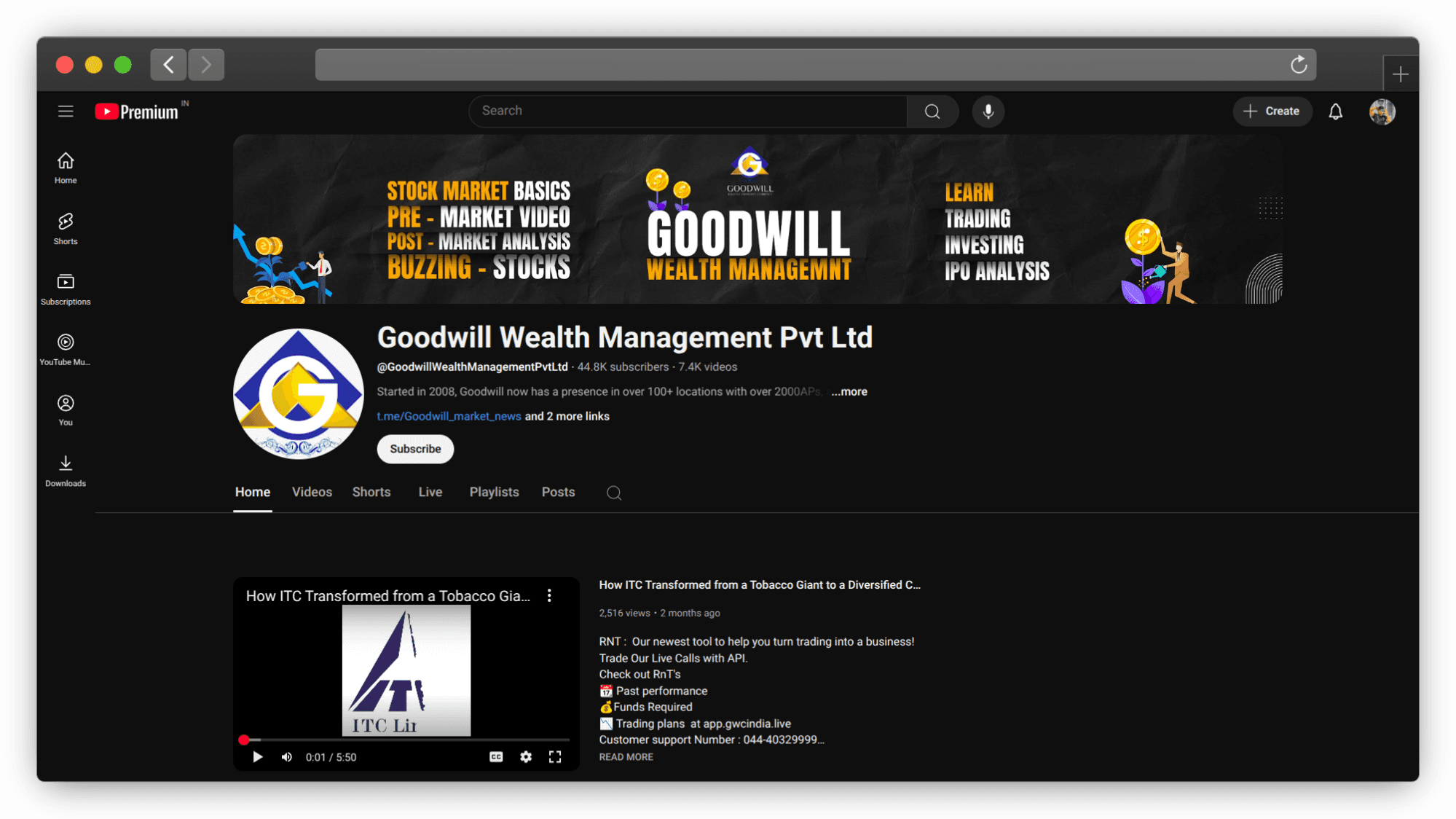The image size is (1456, 819).
Task: Switch to the Playlists tab
Action: [x=494, y=493]
